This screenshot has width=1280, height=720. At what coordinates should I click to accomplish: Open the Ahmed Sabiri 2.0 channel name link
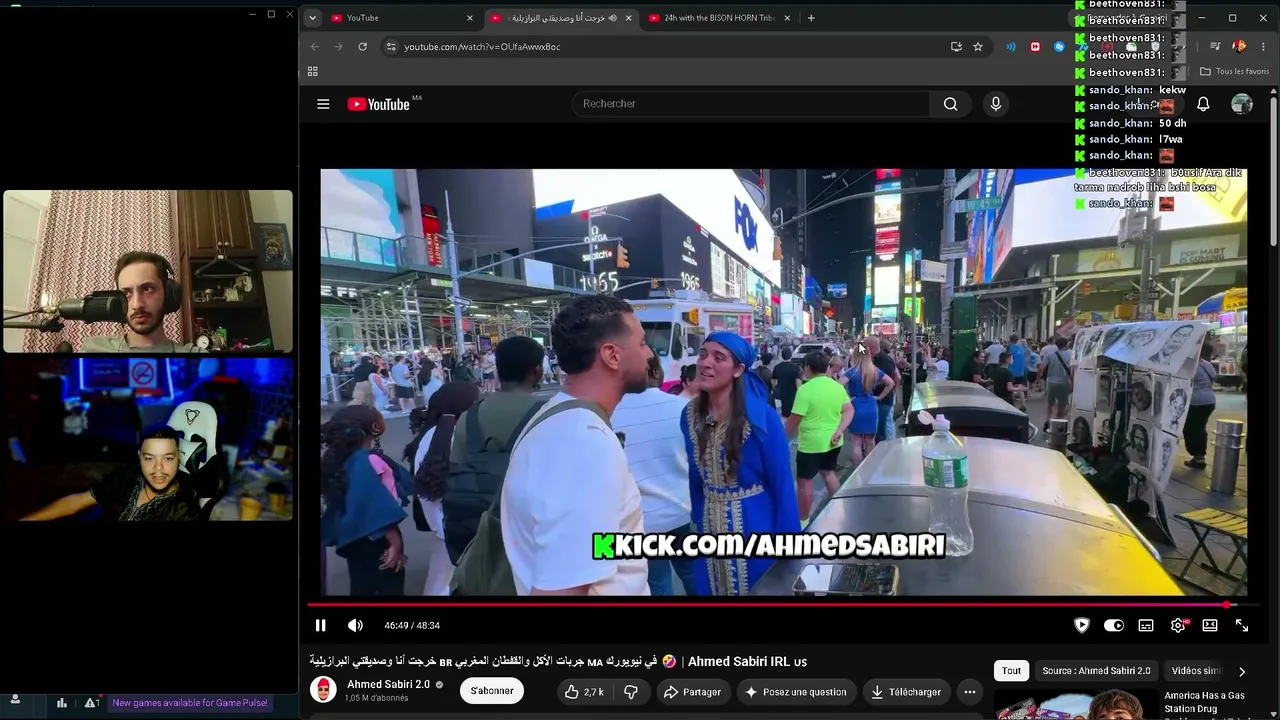[x=388, y=684]
